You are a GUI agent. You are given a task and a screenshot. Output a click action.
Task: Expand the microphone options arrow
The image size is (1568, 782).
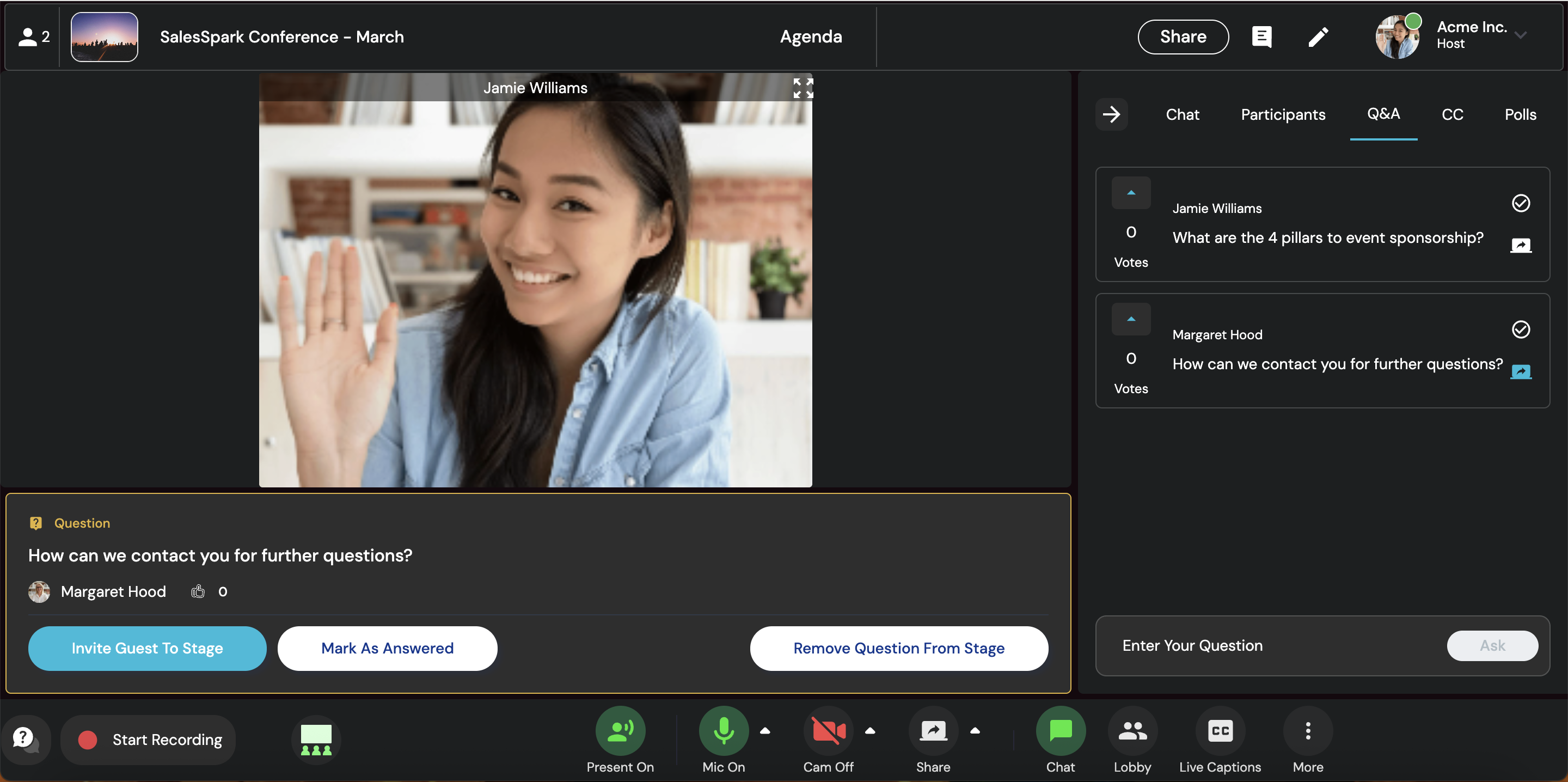(x=765, y=731)
